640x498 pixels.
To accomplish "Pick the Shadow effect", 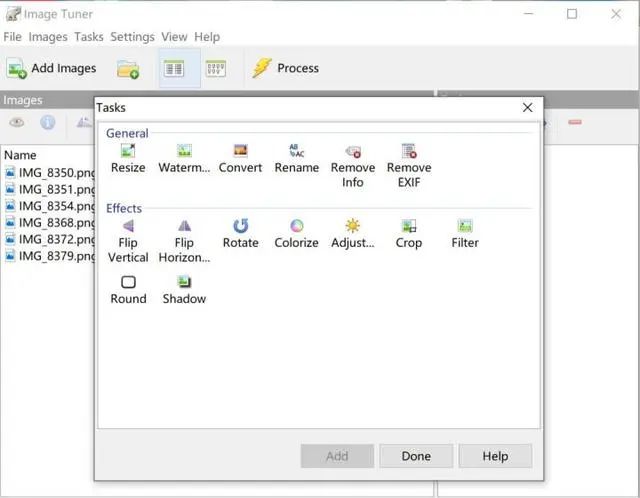I will [184, 290].
